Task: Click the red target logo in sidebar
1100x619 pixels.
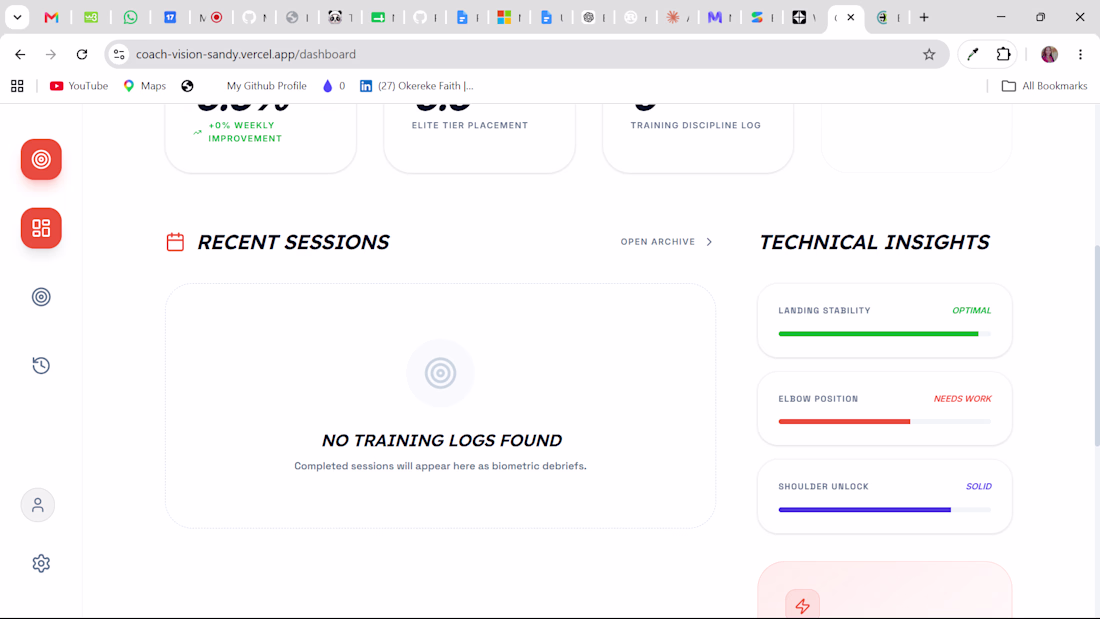Action: coord(41,159)
